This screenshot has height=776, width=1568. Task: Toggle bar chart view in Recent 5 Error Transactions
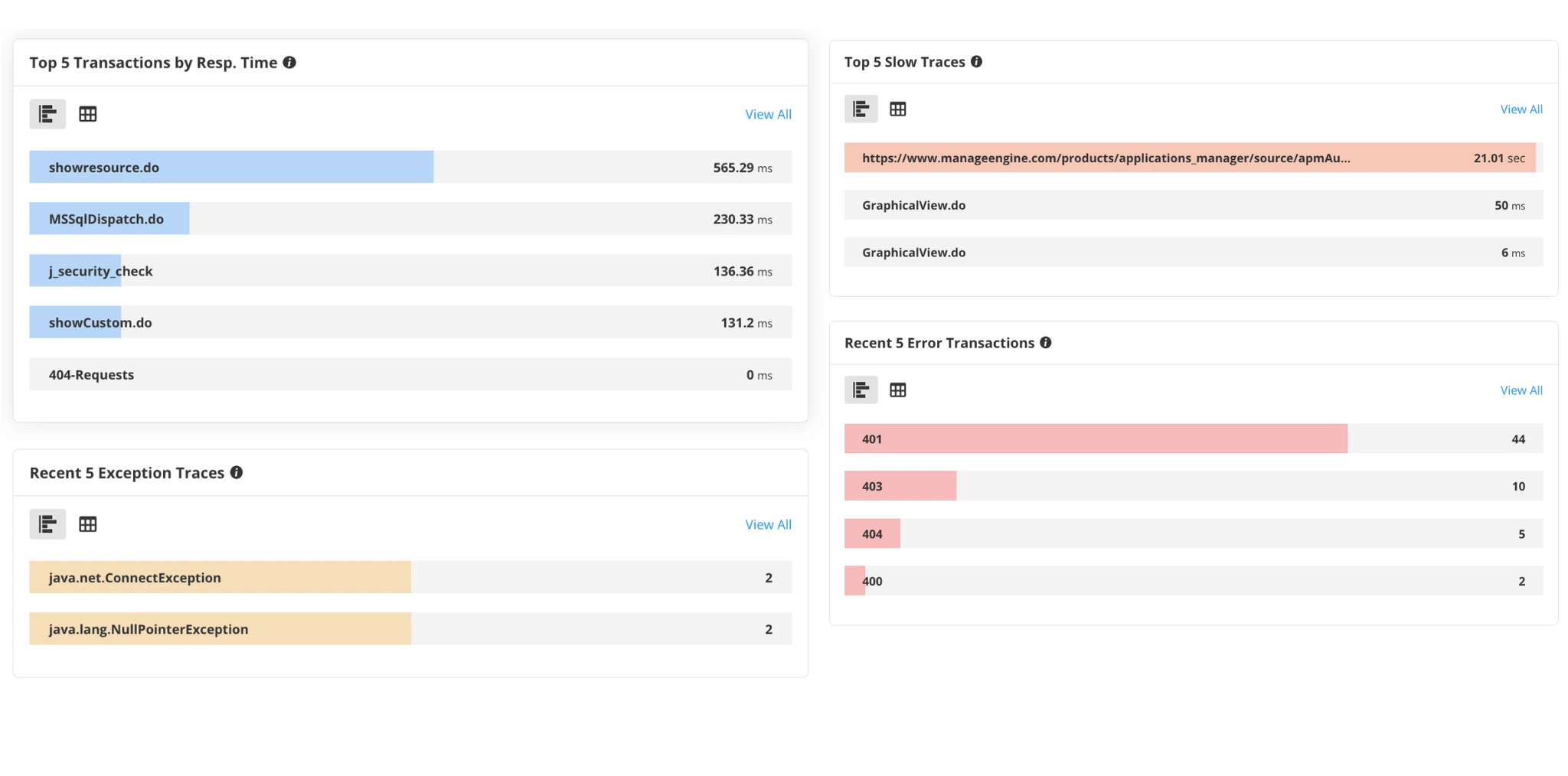(861, 390)
